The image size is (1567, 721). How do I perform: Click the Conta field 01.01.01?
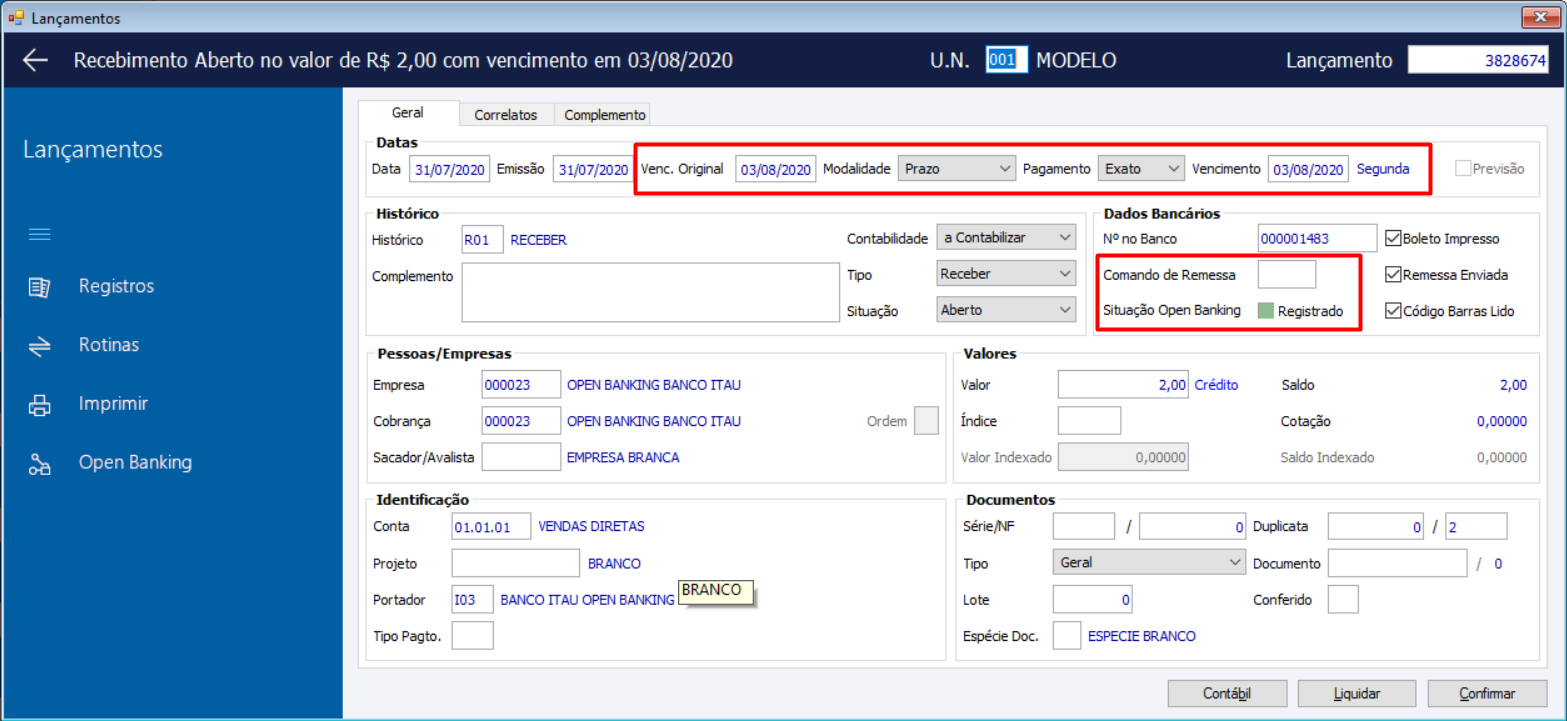491,526
